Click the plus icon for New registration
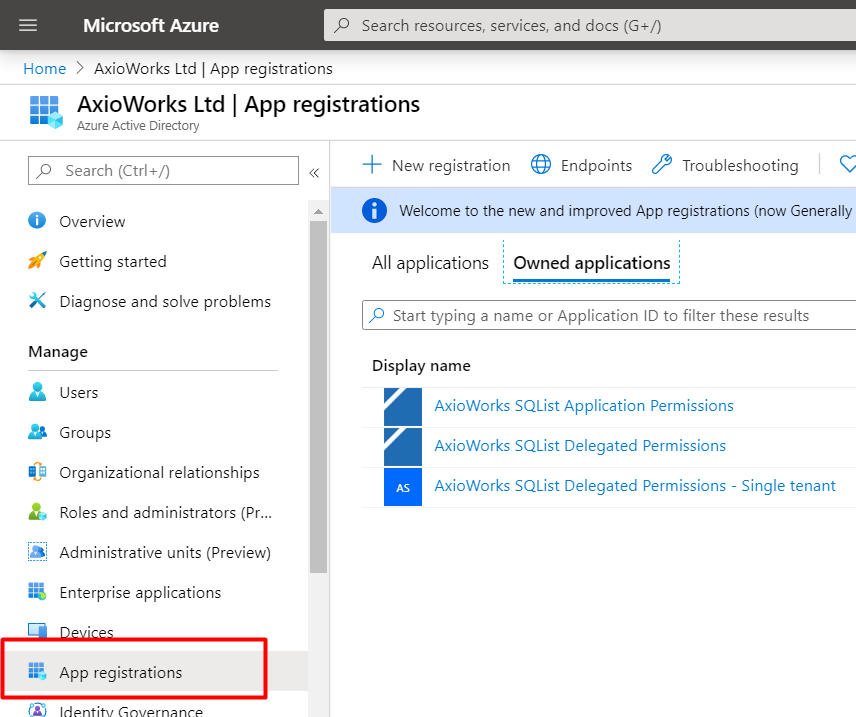 (372, 164)
